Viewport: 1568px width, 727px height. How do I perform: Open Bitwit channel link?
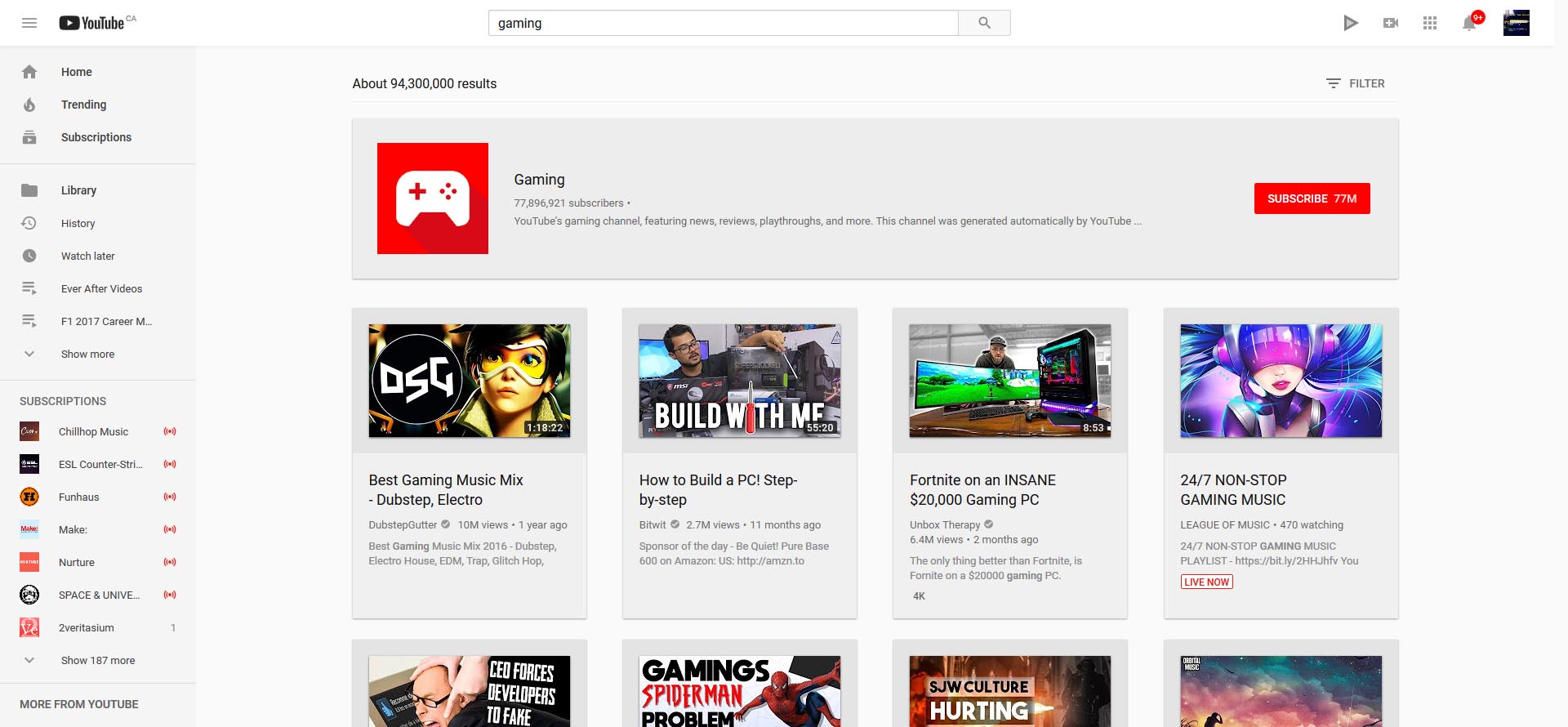(653, 525)
